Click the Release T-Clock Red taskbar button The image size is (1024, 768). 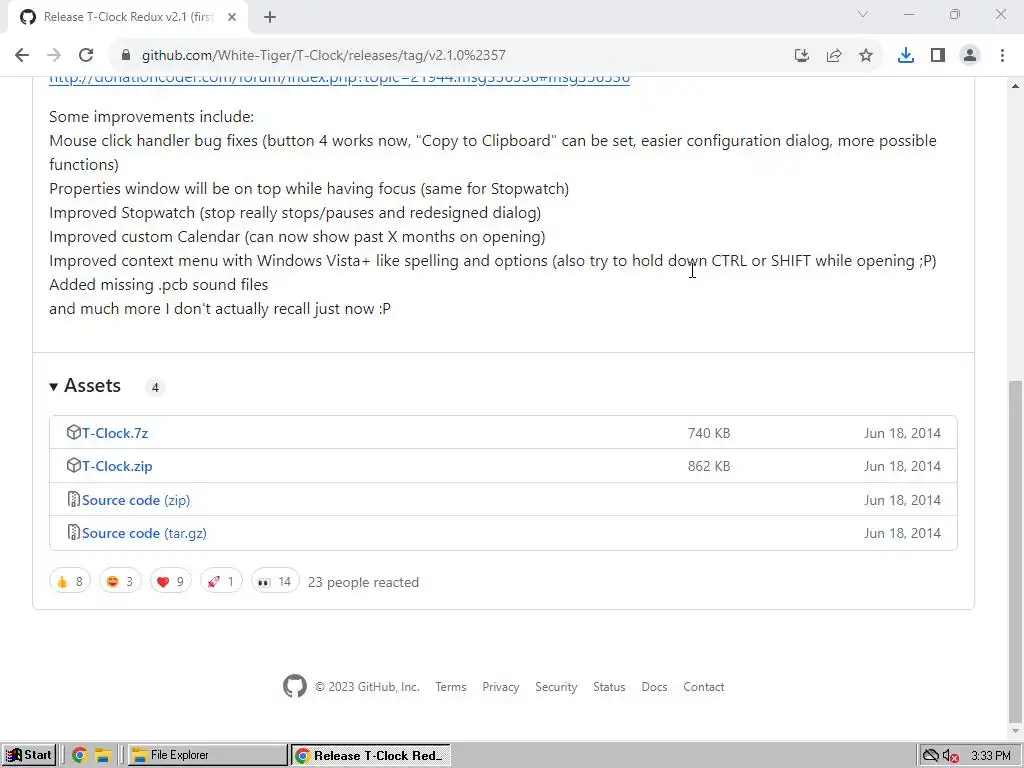click(370, 755)
